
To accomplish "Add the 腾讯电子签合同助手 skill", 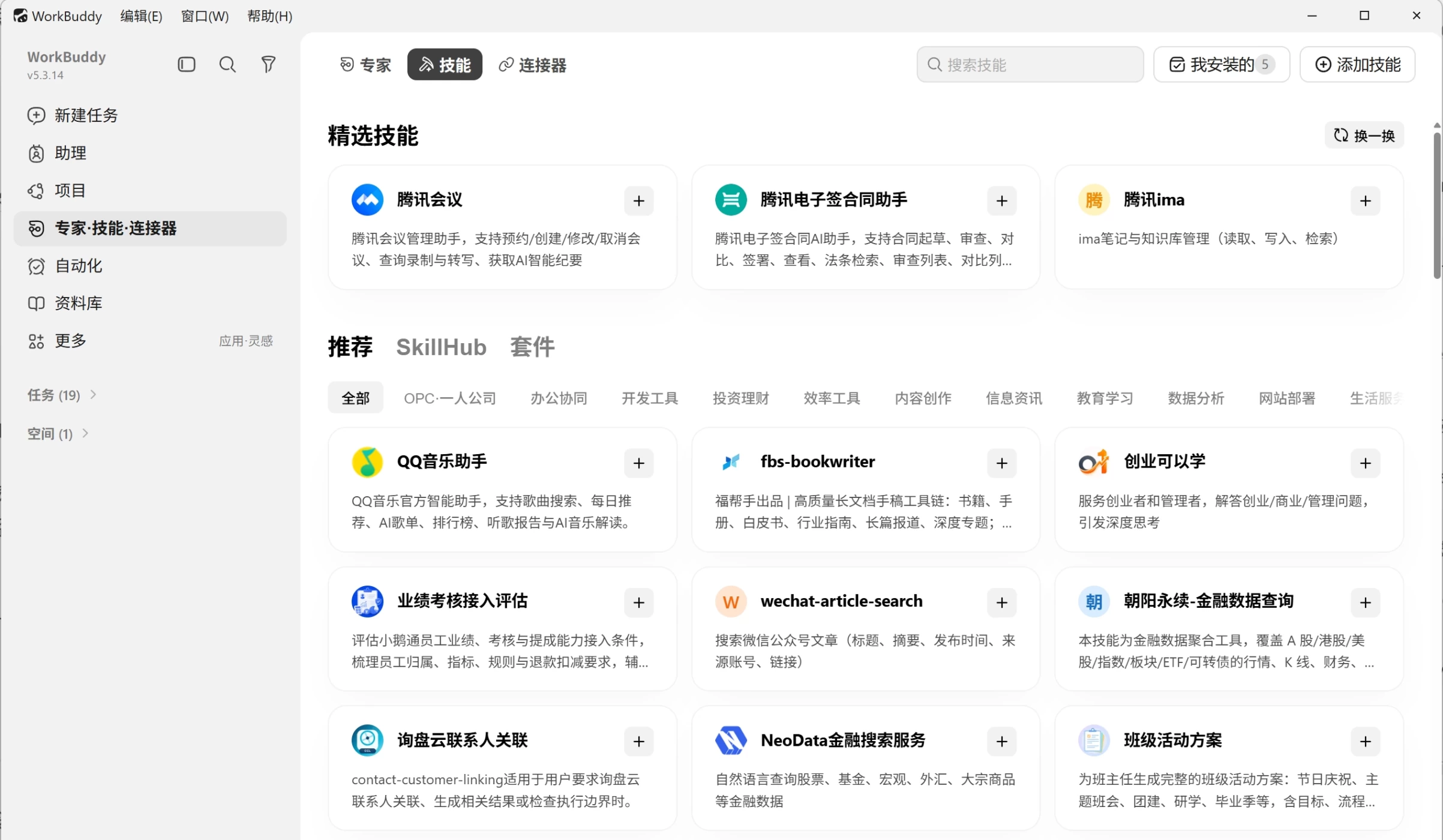I will tap(1001, 201).
